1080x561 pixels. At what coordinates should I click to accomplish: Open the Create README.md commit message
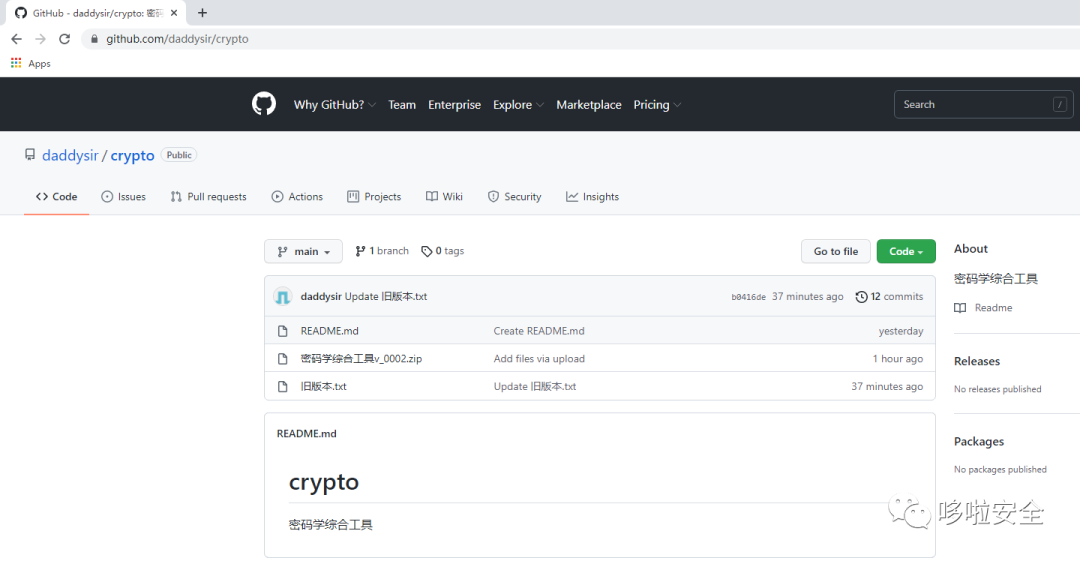tap(539, 331)
